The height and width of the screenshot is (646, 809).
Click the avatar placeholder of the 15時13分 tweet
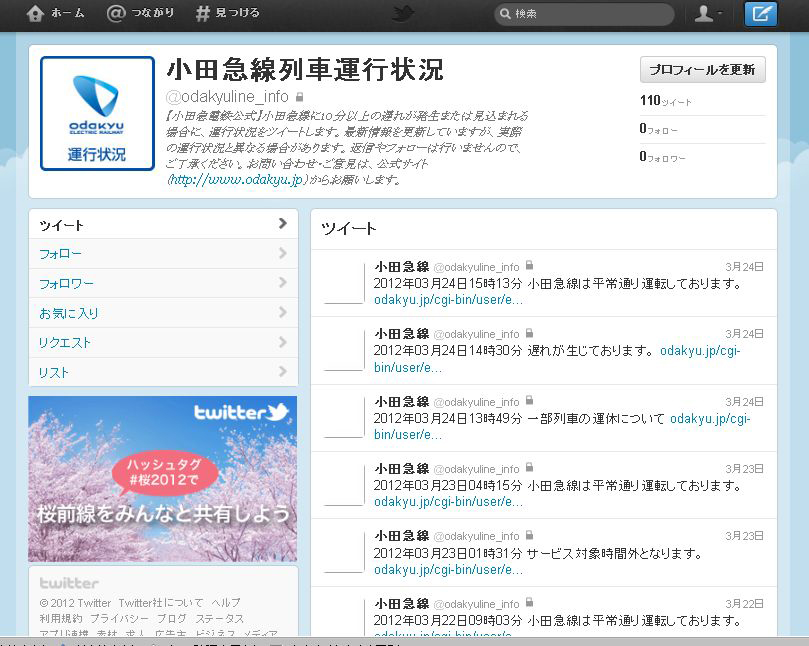pos(344,282)
